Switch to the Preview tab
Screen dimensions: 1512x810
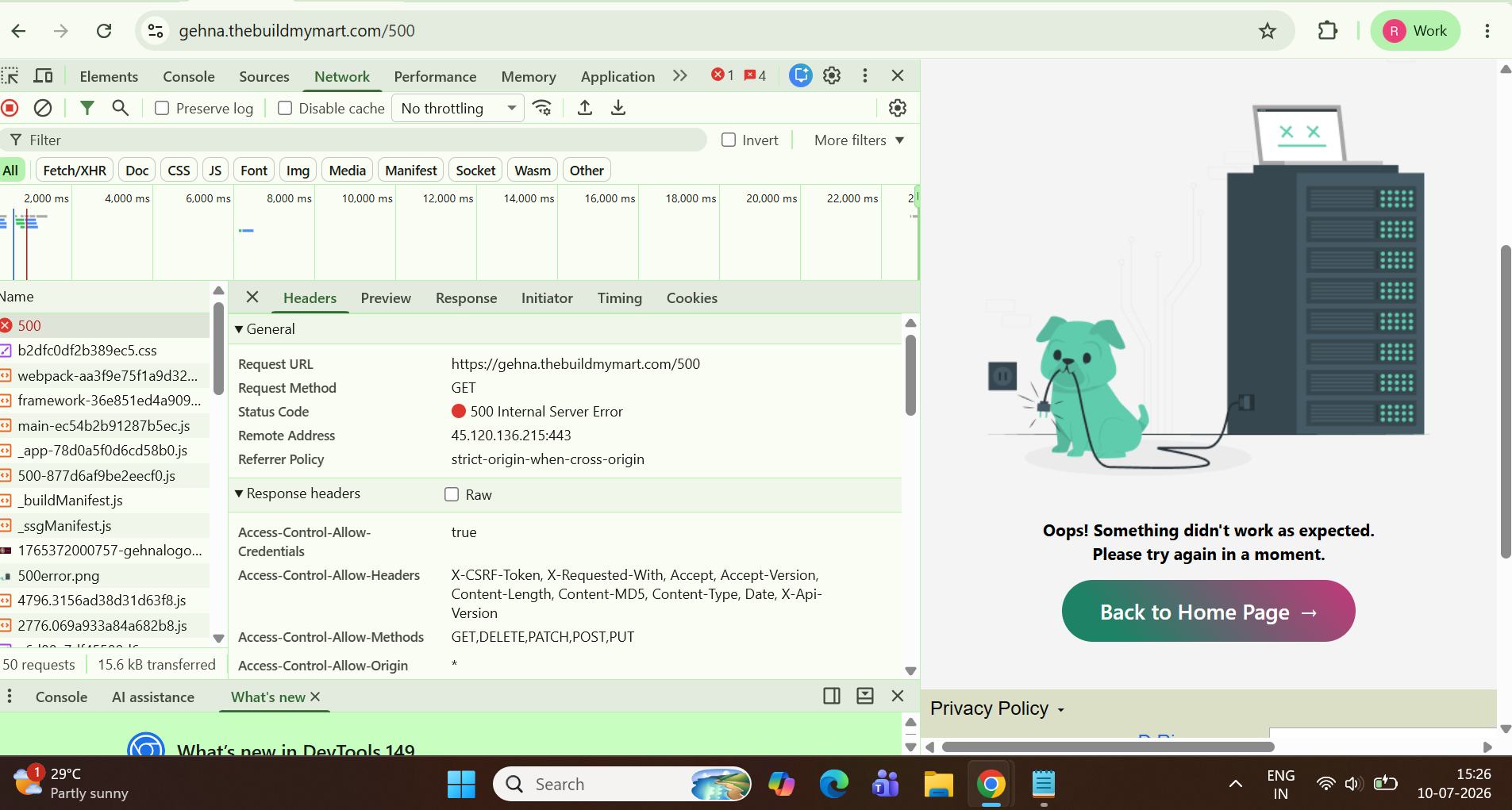386,298
